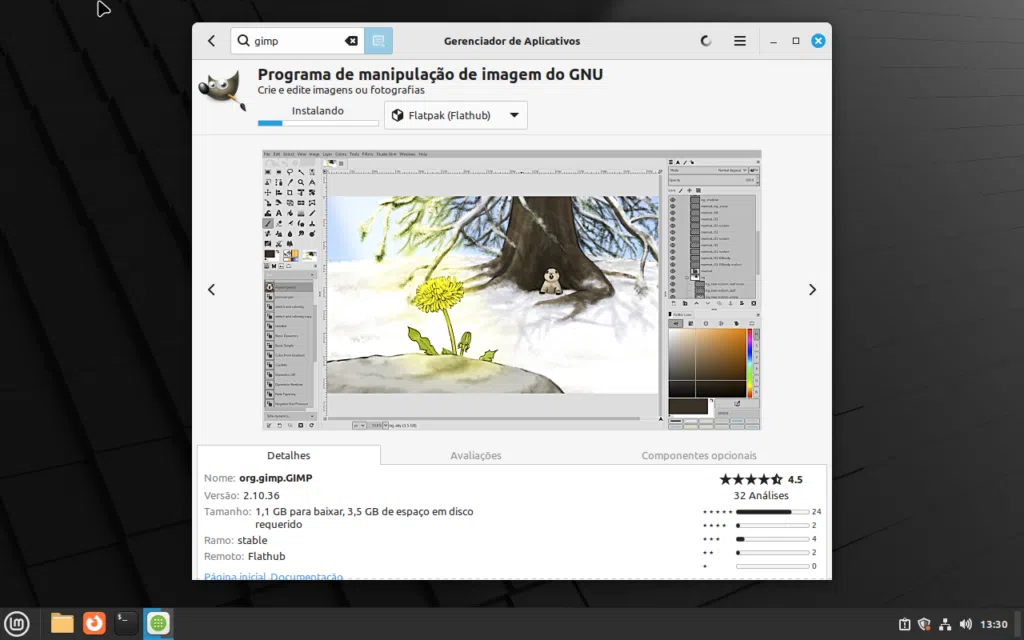Click the Instalando progress bar

pyautogui.click(x=317, y=121)
